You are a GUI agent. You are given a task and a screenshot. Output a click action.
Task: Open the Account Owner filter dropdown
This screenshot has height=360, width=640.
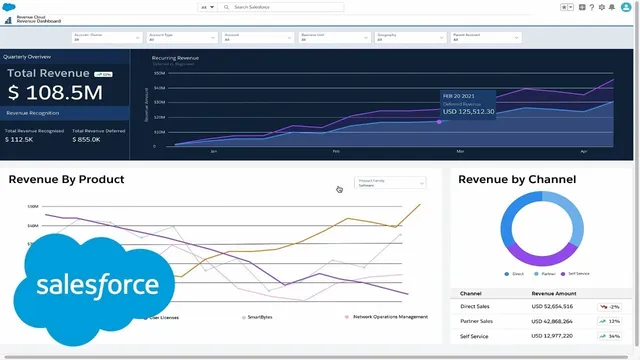click(107, 37)
